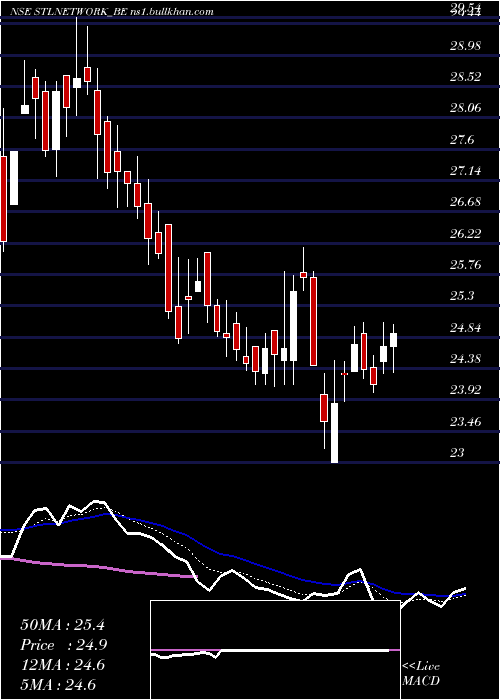Select the 27.14 price axis label

(x=466, y=171)
